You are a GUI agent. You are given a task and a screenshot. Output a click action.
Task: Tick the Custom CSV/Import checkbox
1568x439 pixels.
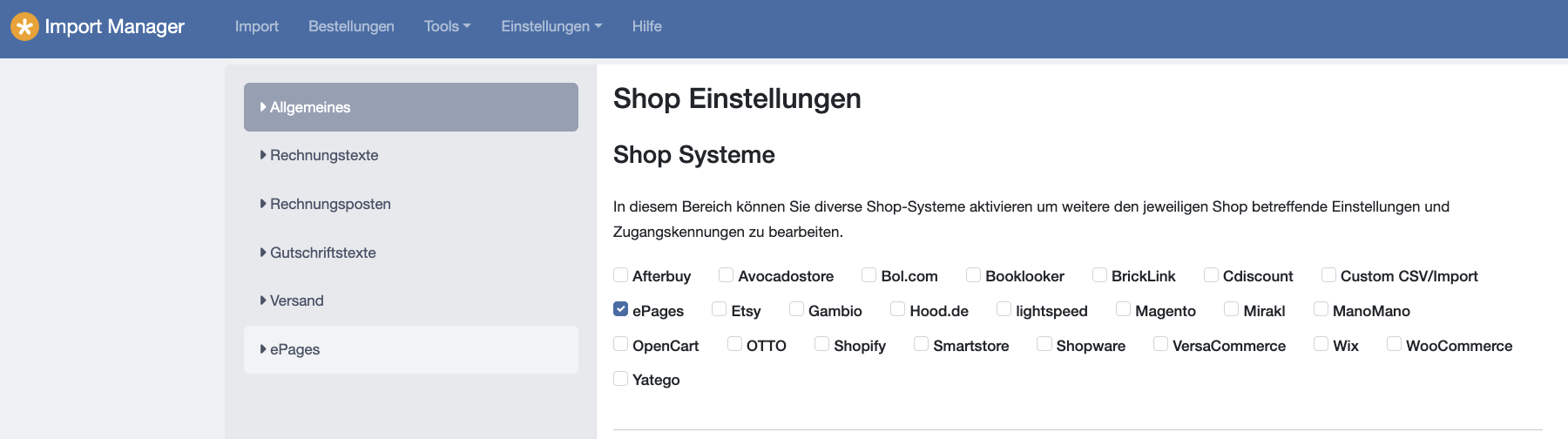1328,274
